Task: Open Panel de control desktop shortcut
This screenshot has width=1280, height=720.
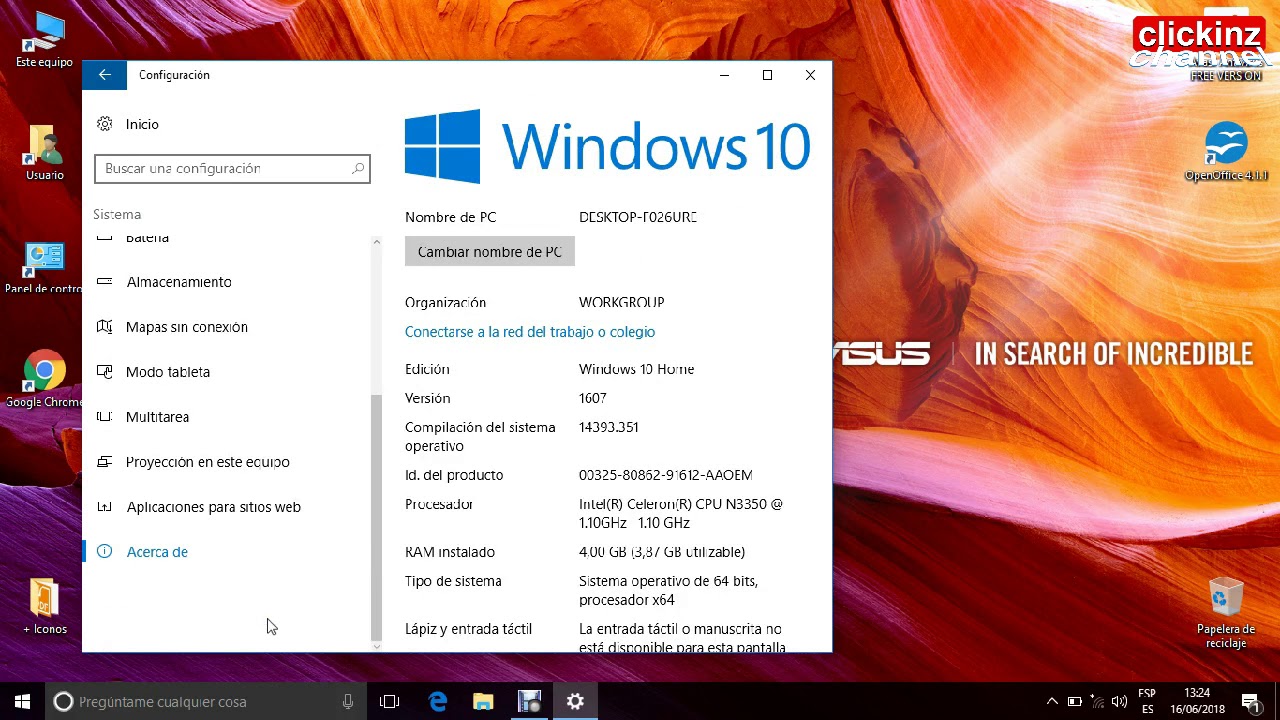Action: (43, 268)
